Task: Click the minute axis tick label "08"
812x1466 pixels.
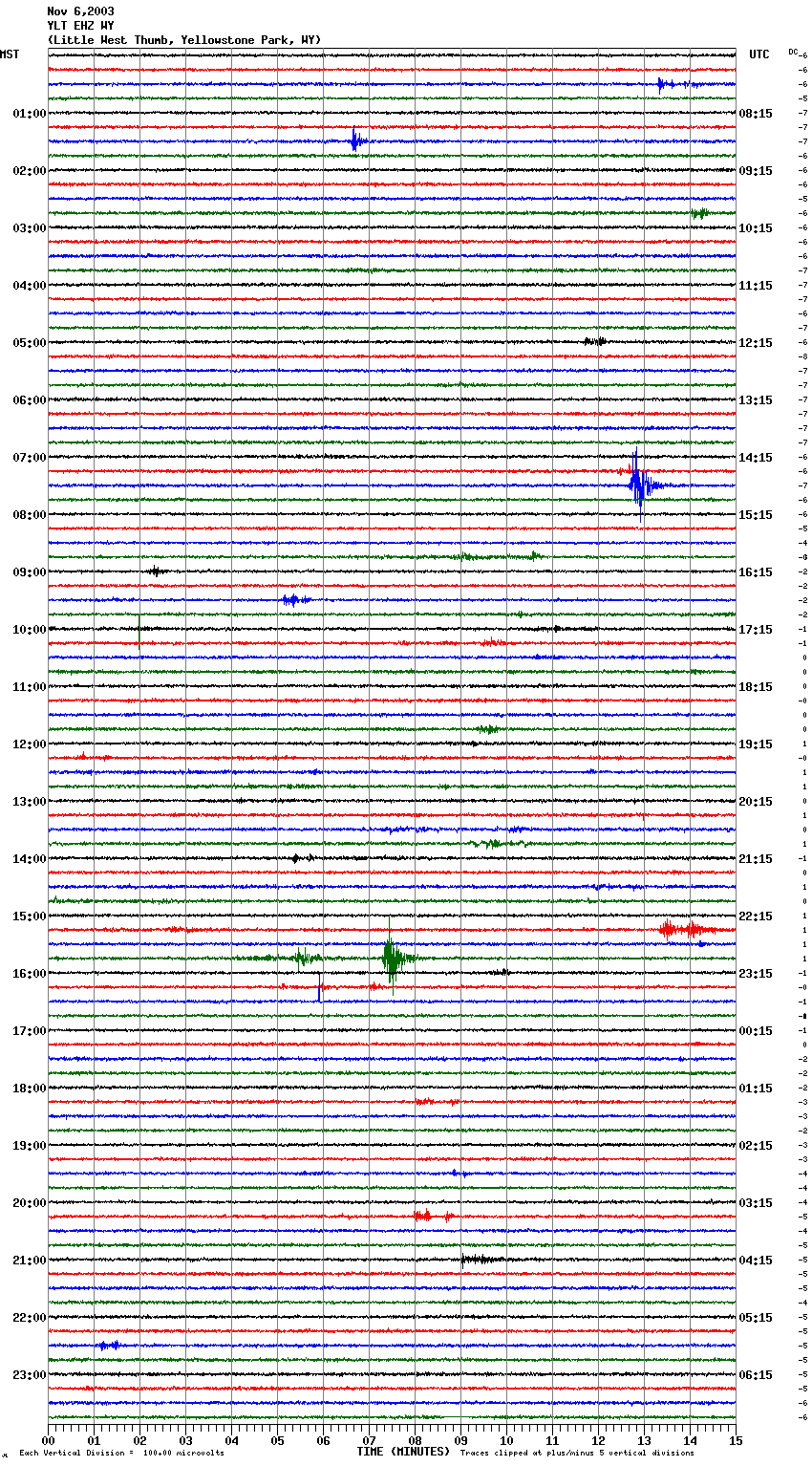Action: point(415,1440)
